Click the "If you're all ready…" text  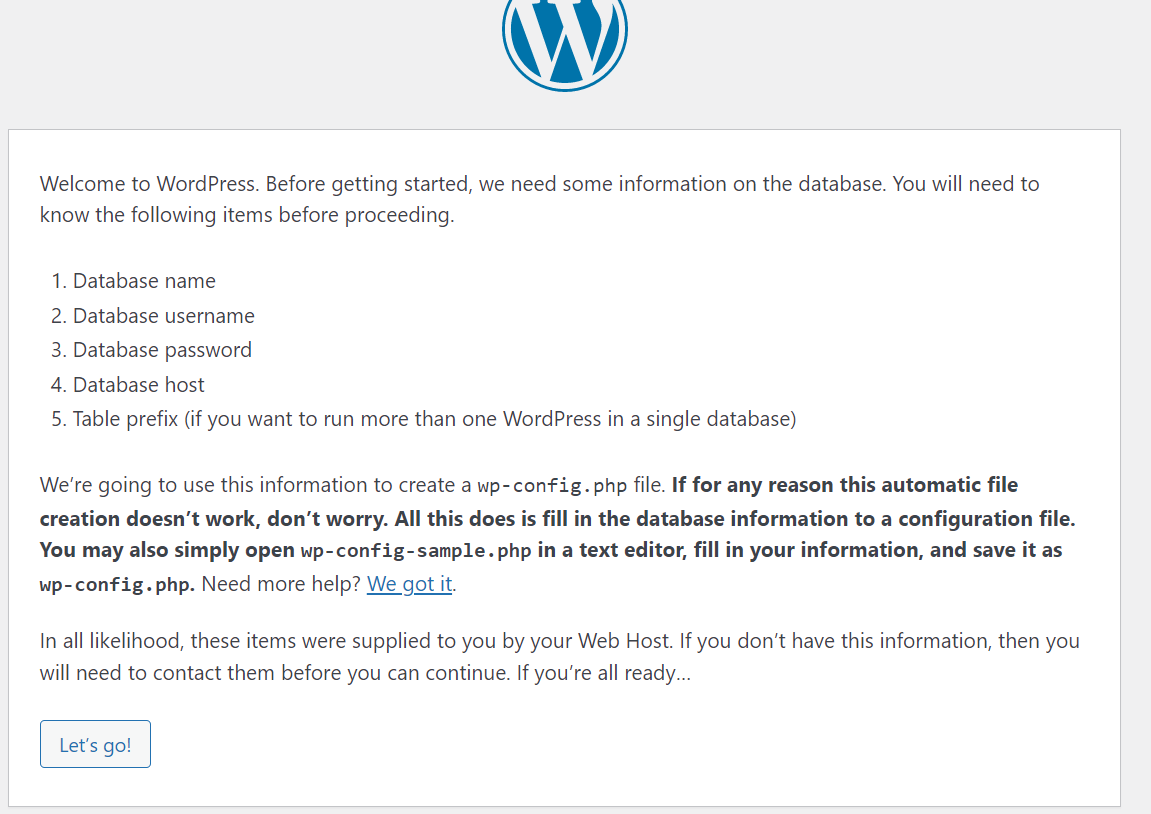tap(603, 673)
